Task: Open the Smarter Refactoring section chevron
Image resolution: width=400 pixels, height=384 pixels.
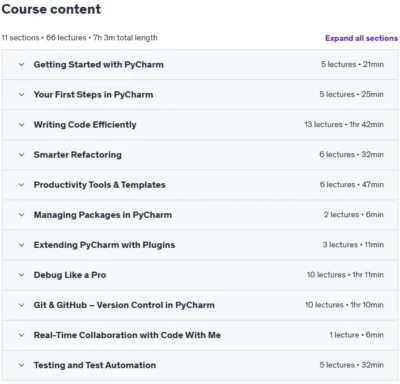Action: click(x=21, y=155)
